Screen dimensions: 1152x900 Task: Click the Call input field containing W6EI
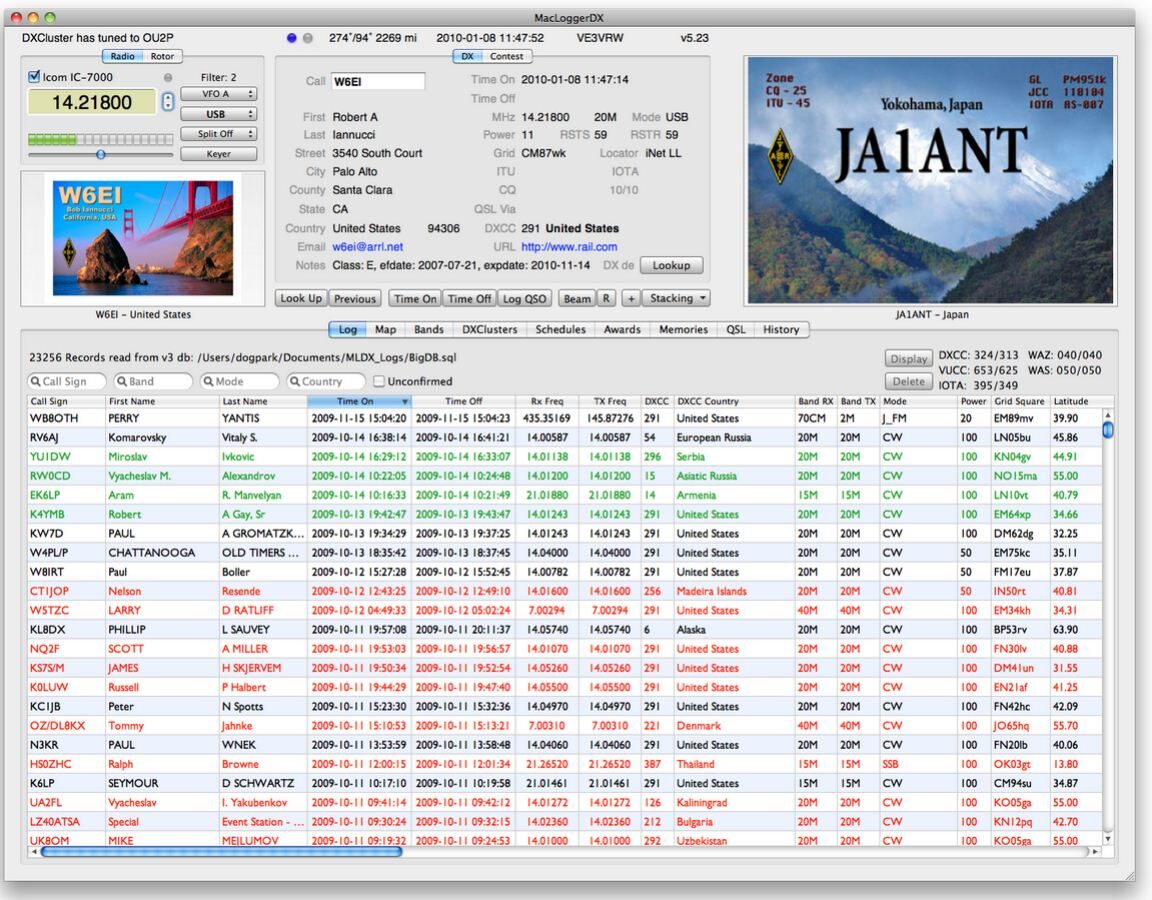377,81
